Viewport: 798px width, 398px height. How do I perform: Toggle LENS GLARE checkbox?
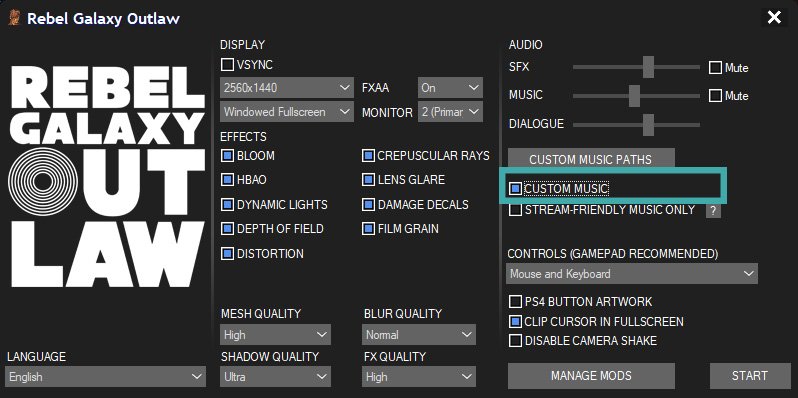click(368, 180)
